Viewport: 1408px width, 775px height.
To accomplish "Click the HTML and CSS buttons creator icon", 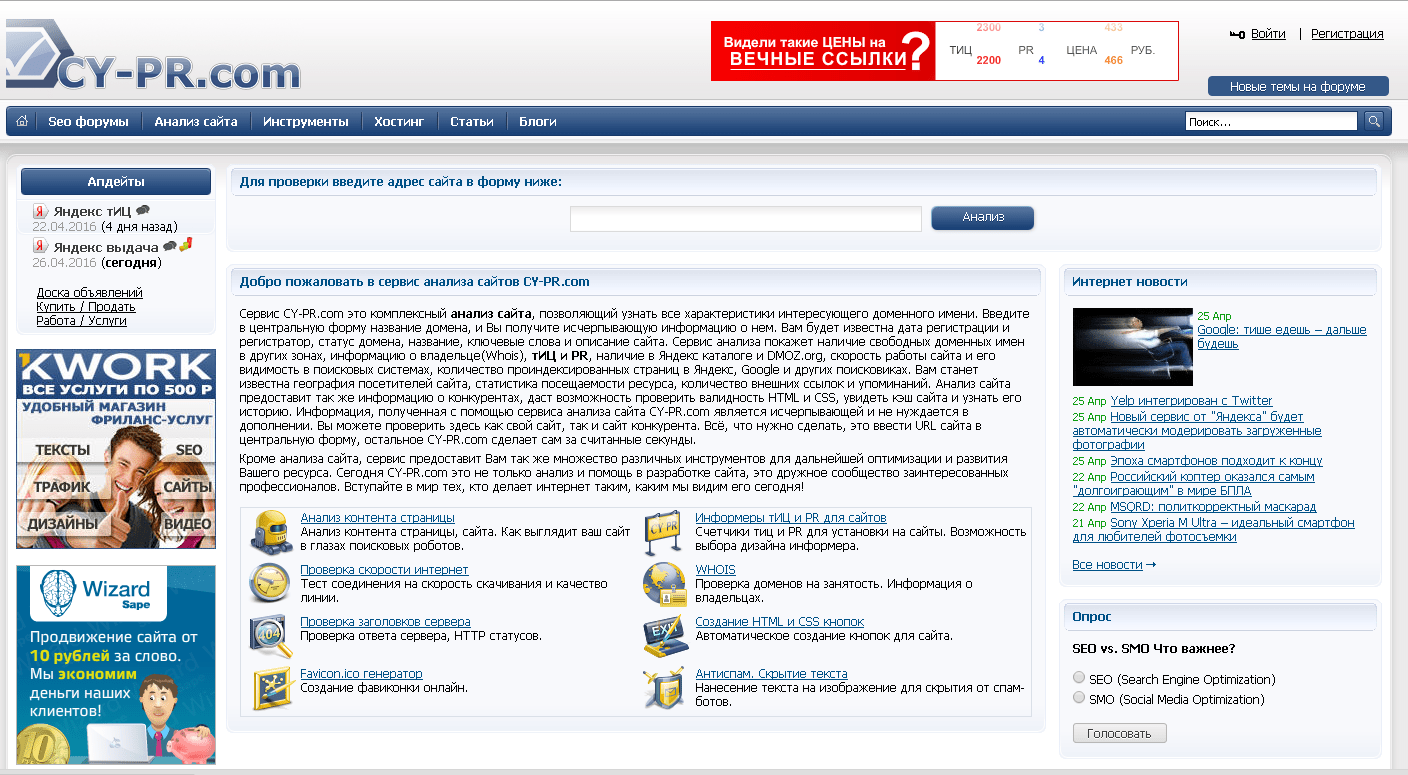I will [664, 635].
